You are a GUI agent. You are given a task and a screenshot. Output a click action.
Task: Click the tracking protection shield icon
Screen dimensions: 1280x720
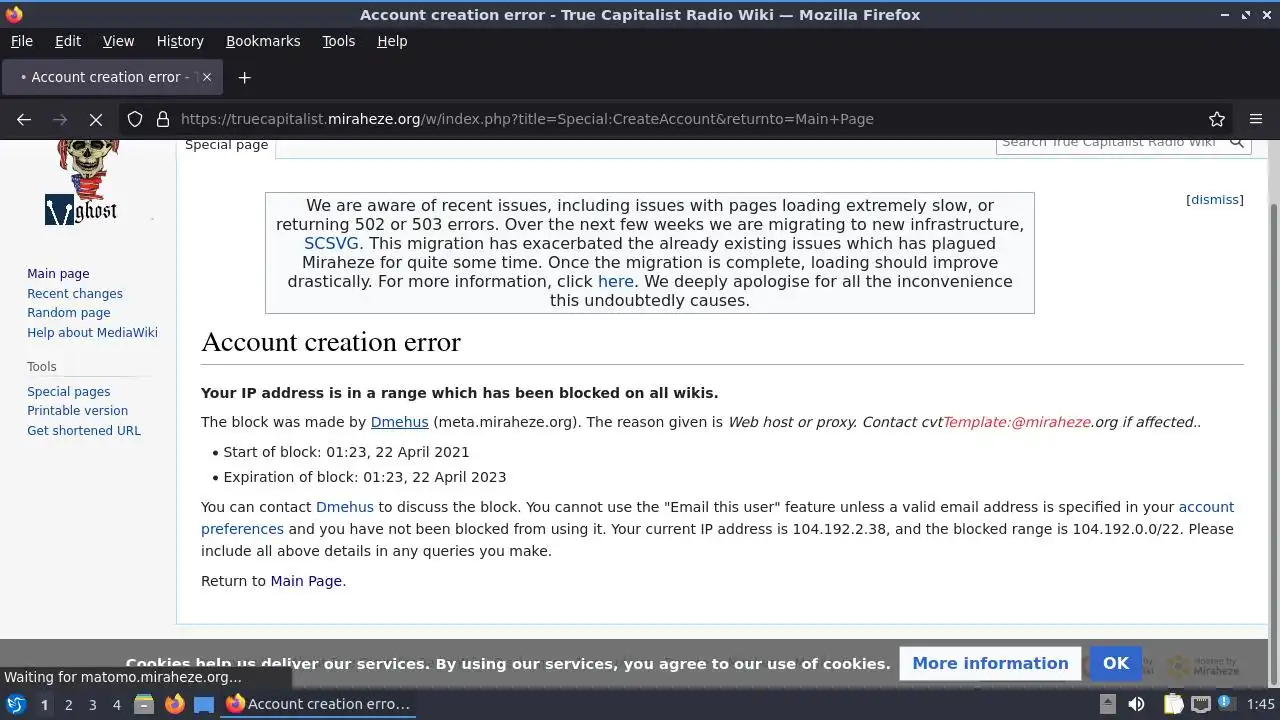pos(135,119)
